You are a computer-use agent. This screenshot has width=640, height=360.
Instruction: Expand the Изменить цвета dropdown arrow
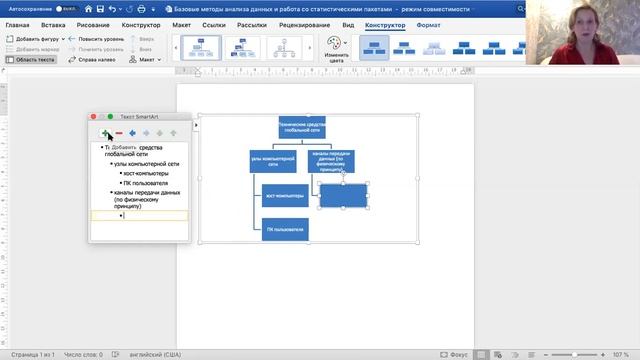tap(346, 43)
